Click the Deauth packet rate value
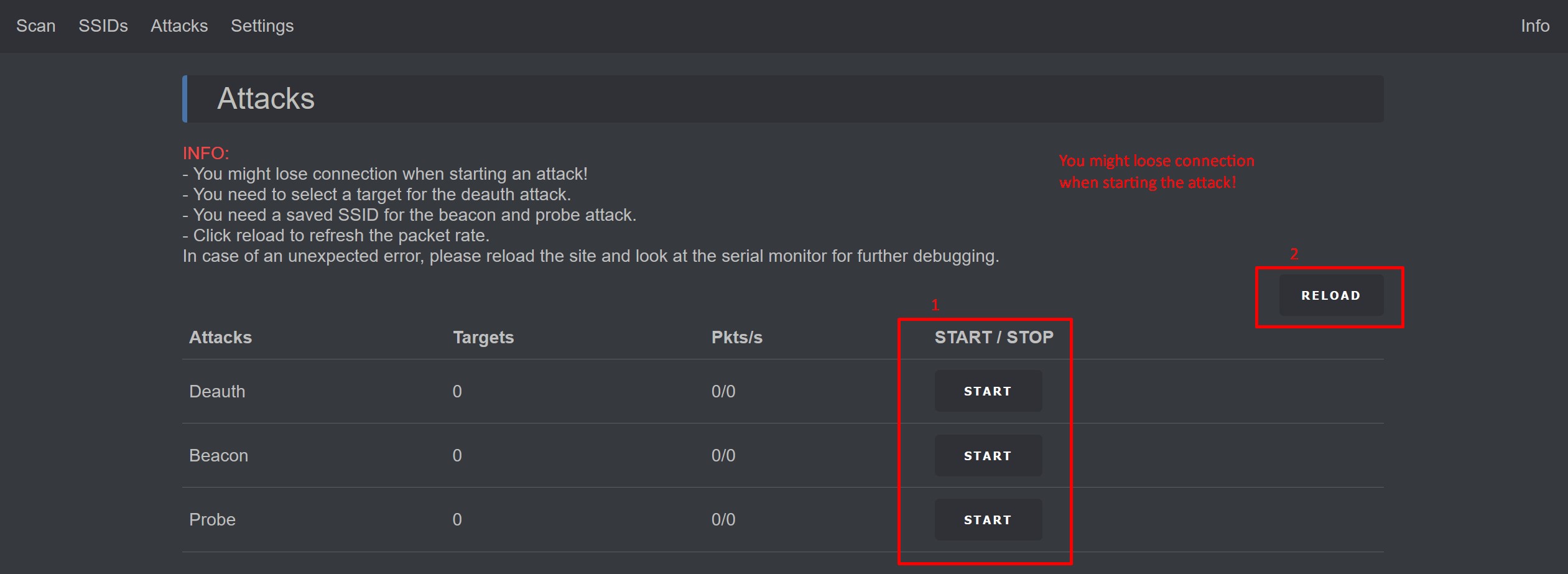Viewport: 1568px width, 574px height. 723,391
